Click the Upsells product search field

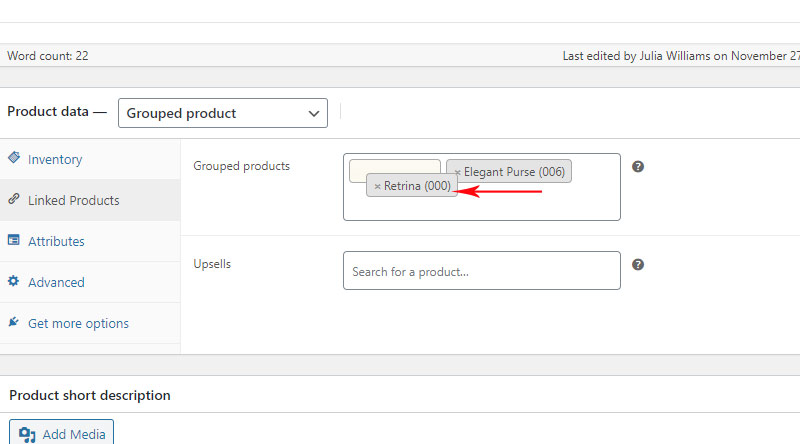coord(482,270)
